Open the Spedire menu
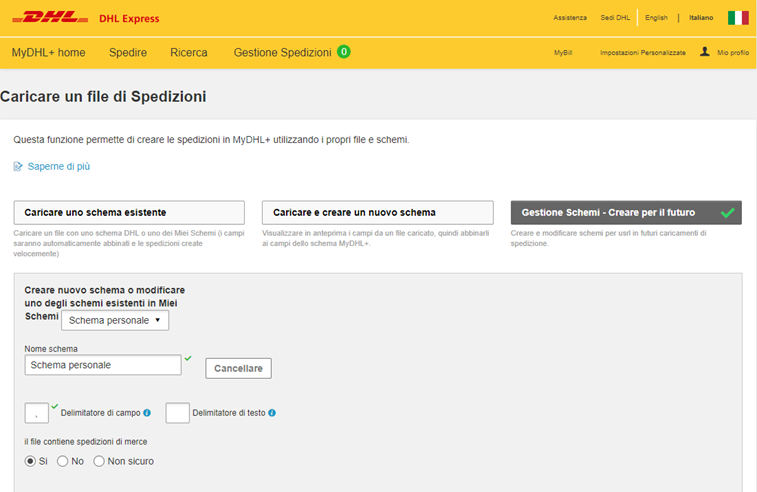This screenshot has height=492, width=757. [x=128, y=52]
